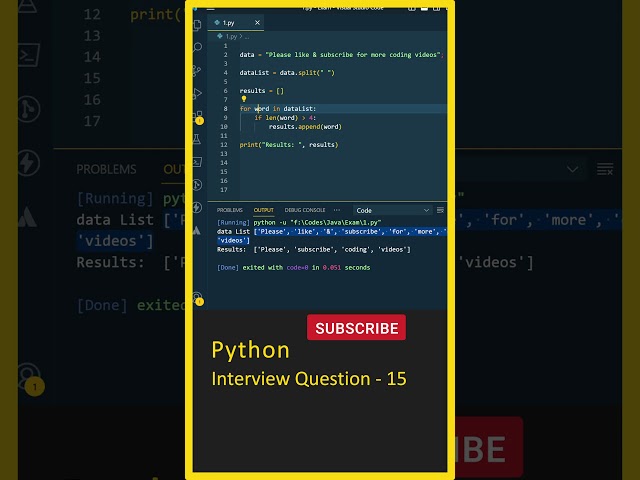Click line number 1 in front editor gutter
The image size is (640, 480).
point(225,46)
